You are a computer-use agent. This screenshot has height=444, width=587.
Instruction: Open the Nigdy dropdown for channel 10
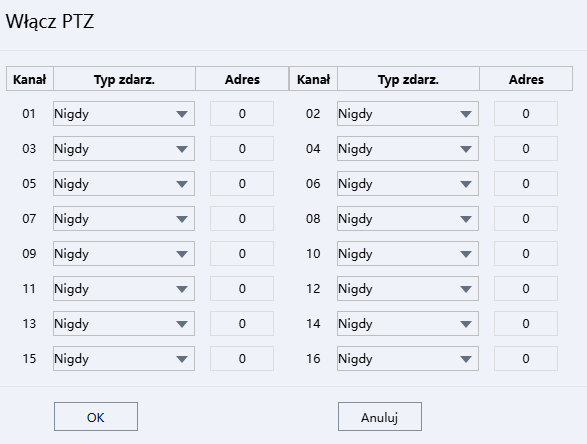click(x=408, y=253)
